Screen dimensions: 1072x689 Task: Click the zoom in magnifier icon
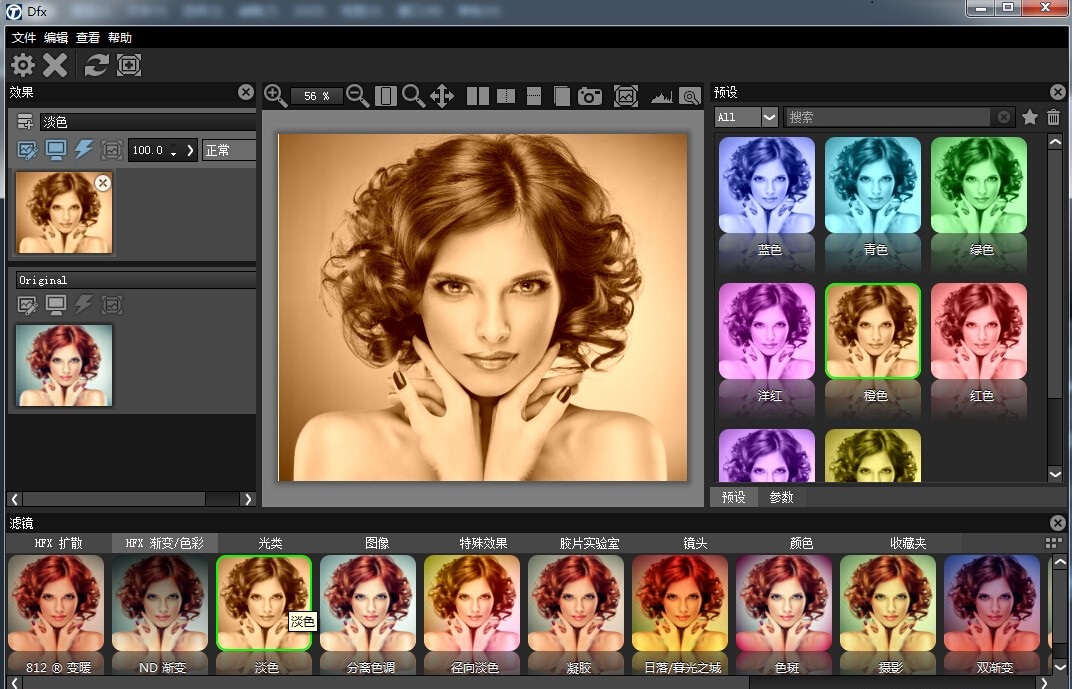[x=275, y=96]
